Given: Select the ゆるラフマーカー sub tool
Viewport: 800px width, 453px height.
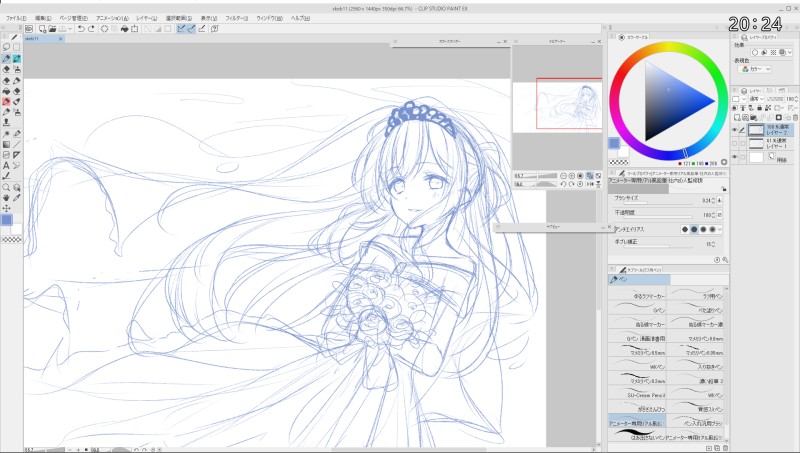Looking at the screenshot, I should click(x=637, y=295).
